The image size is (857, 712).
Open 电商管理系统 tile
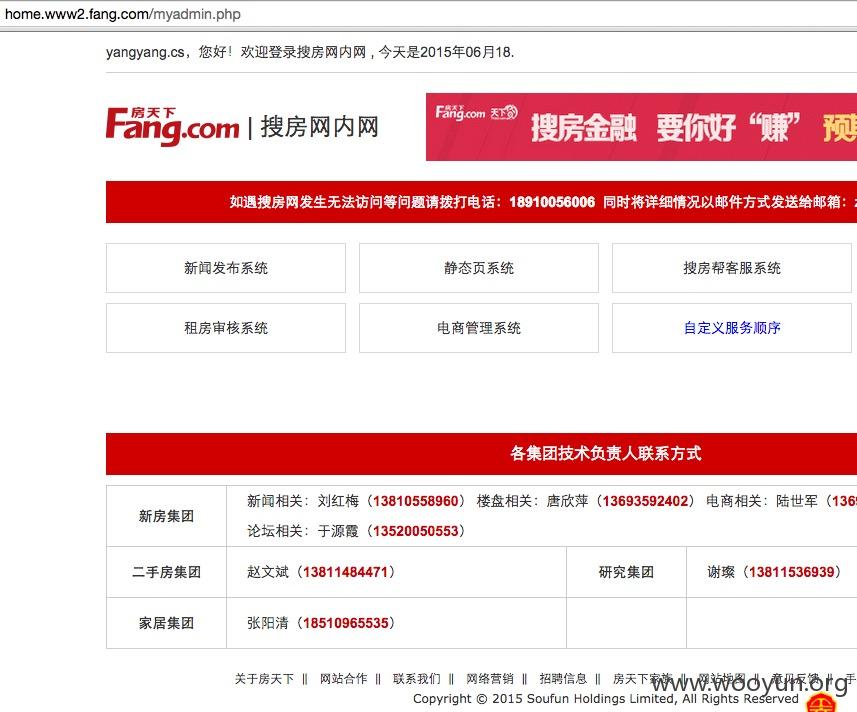(479, 328)
